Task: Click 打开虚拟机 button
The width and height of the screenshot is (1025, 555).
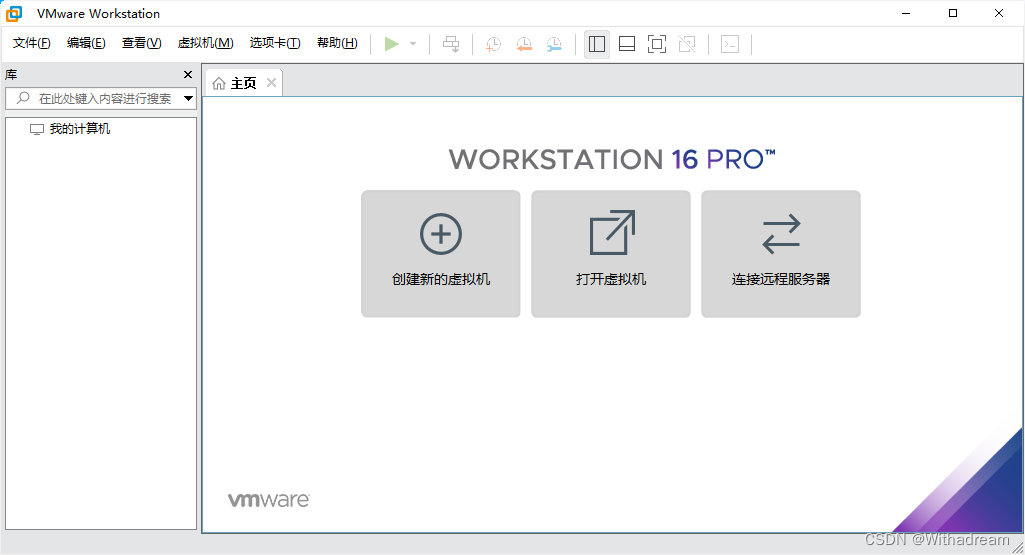Action: tap(611, 254)
